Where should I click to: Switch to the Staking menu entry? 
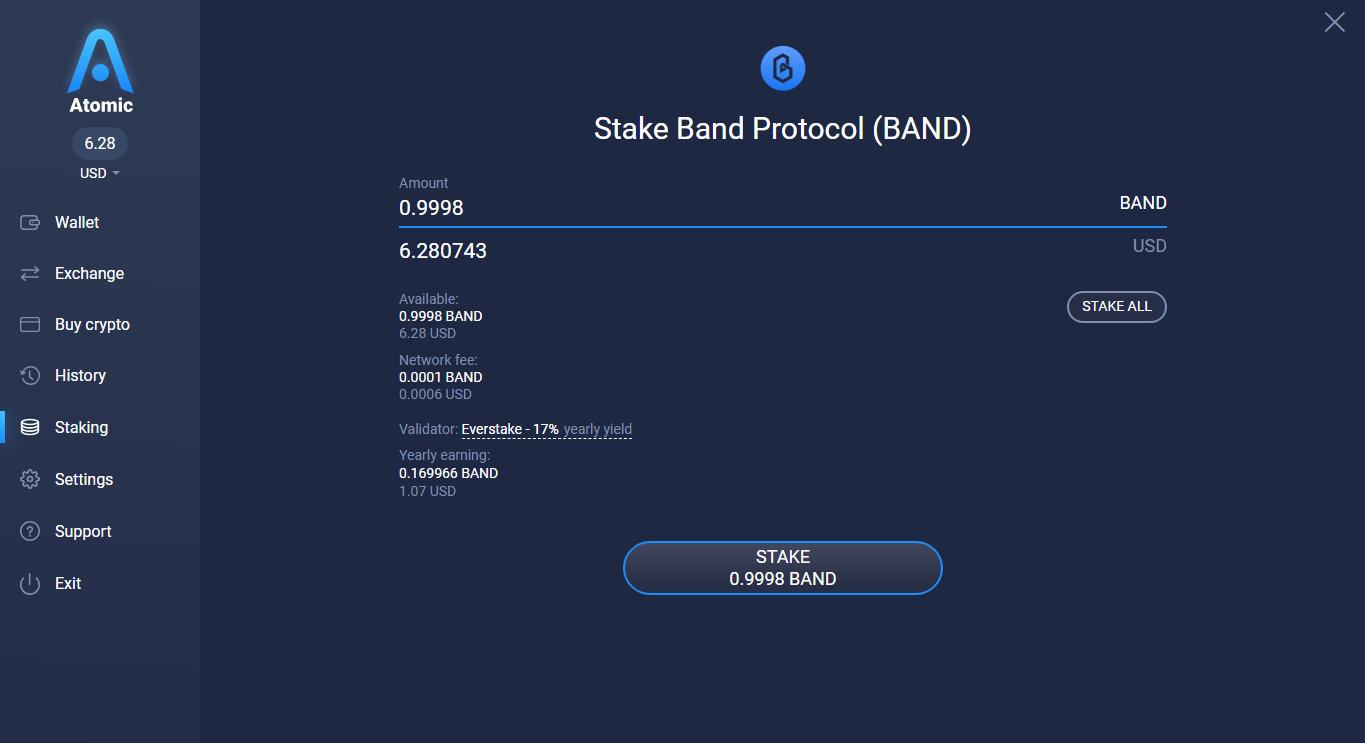pyautogui.click(x=81, y=427)
